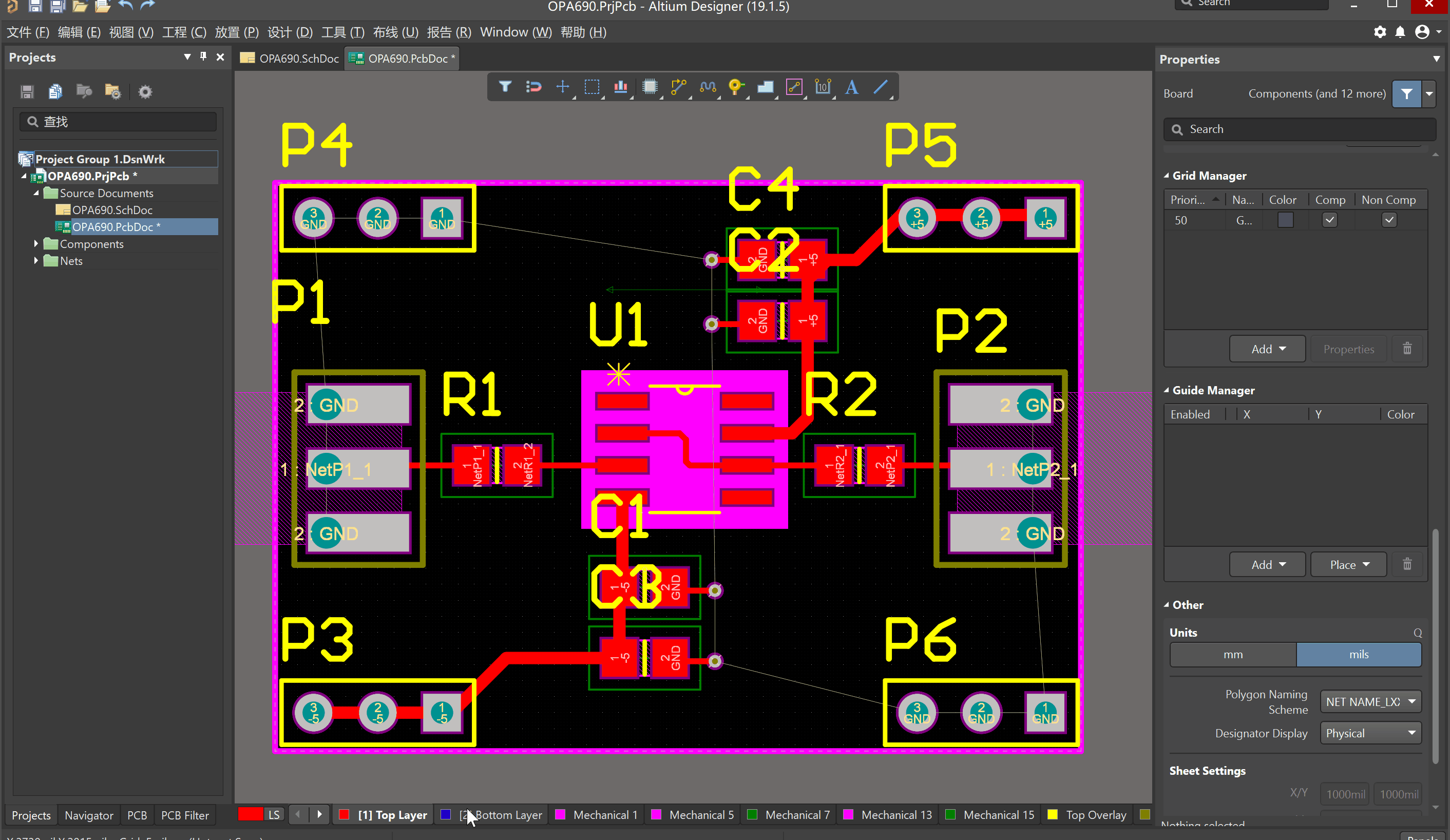Select the Place Component chip icon
Image resolution: width=1450 pixels, height=840 pixels.
pos(650,87)
